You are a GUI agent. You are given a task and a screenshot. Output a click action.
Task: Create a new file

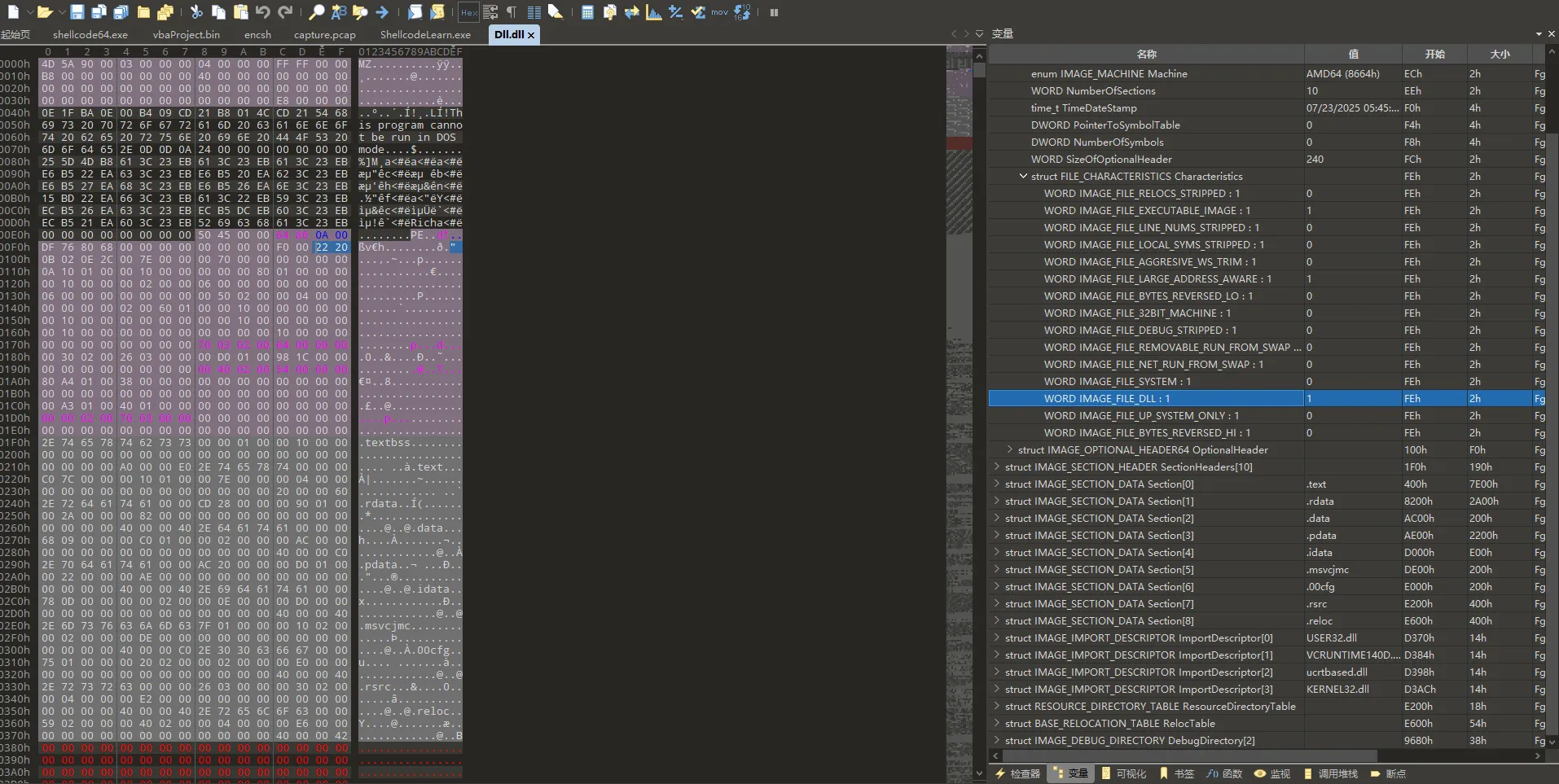[x=11, y=12]
